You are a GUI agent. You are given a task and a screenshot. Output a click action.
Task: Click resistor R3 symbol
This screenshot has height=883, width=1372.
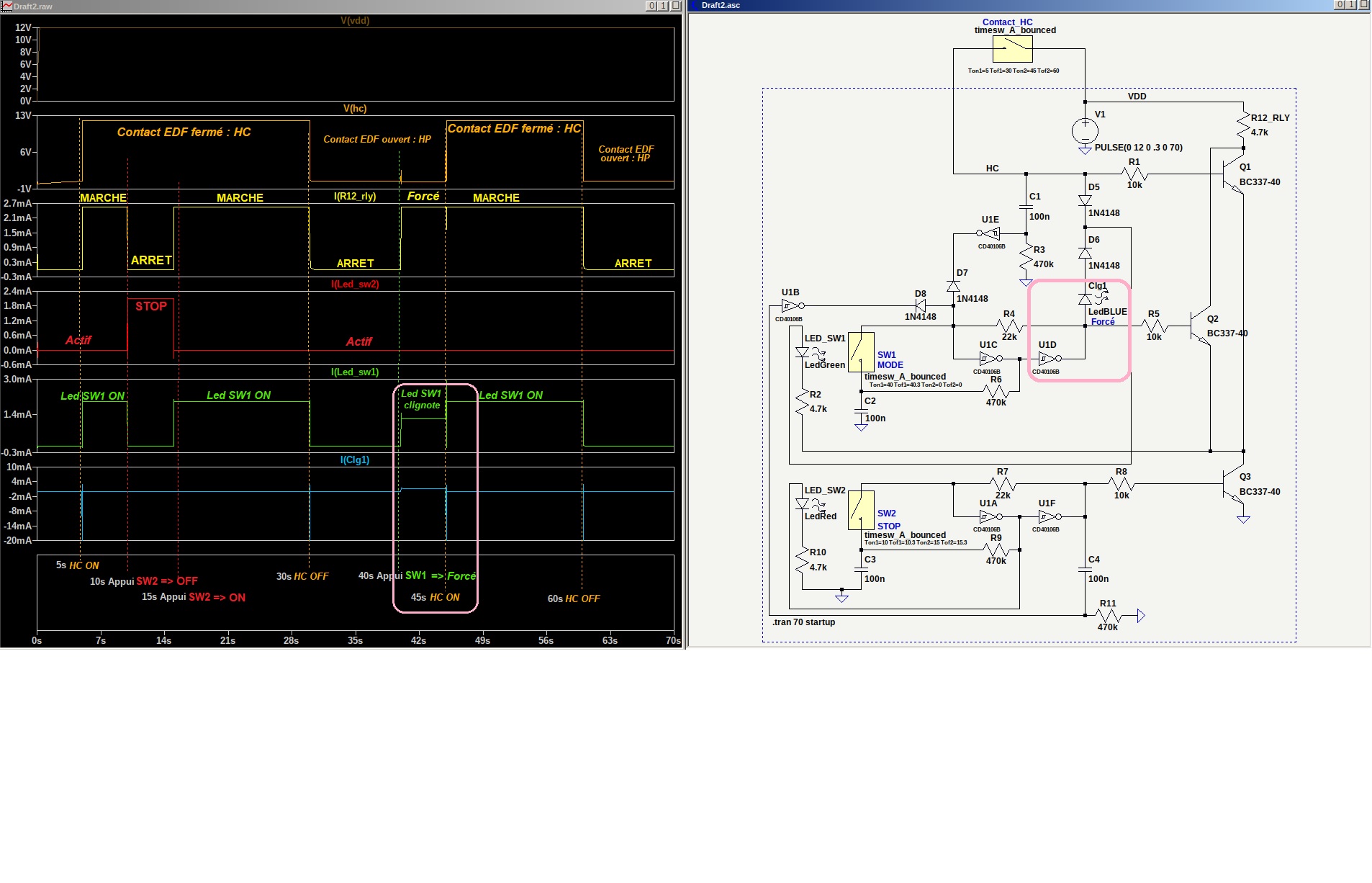click(x=1026, y=257)
